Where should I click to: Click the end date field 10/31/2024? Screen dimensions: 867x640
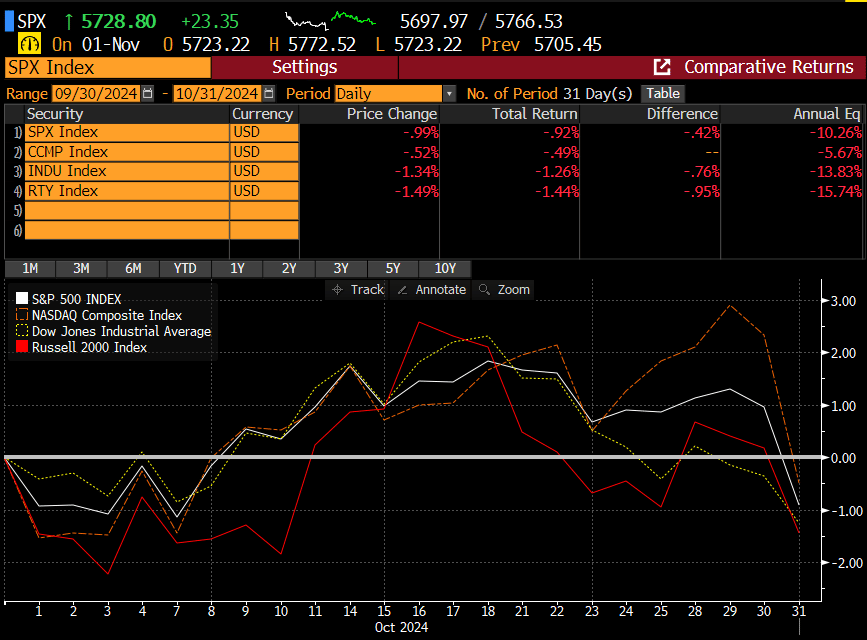[217, 93]
